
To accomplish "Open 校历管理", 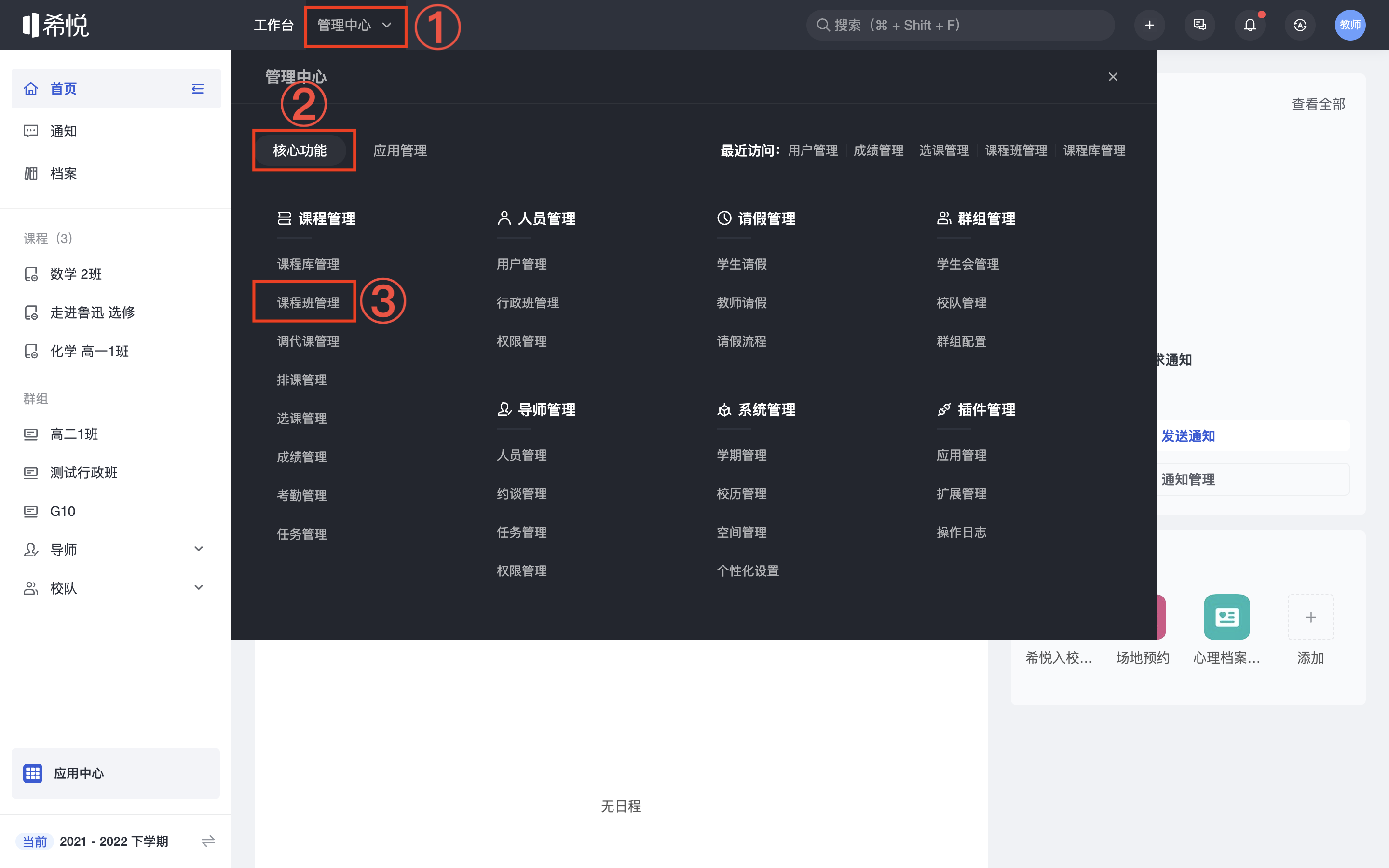I will [x=742, y=494].
